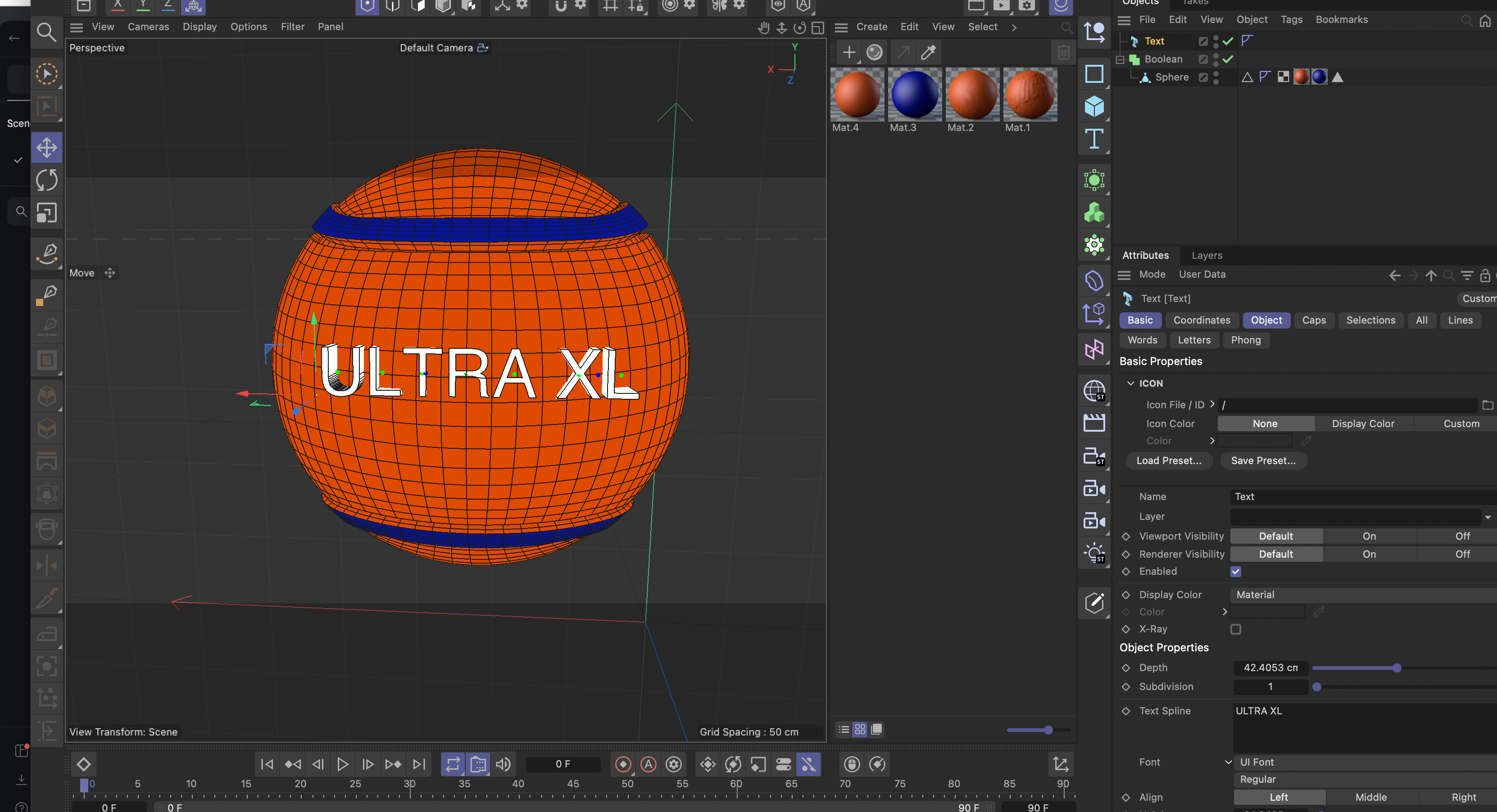Click the Cube primitive icon
The height and width of the screenshot is (812, 1497).
tap(1093, 106)
